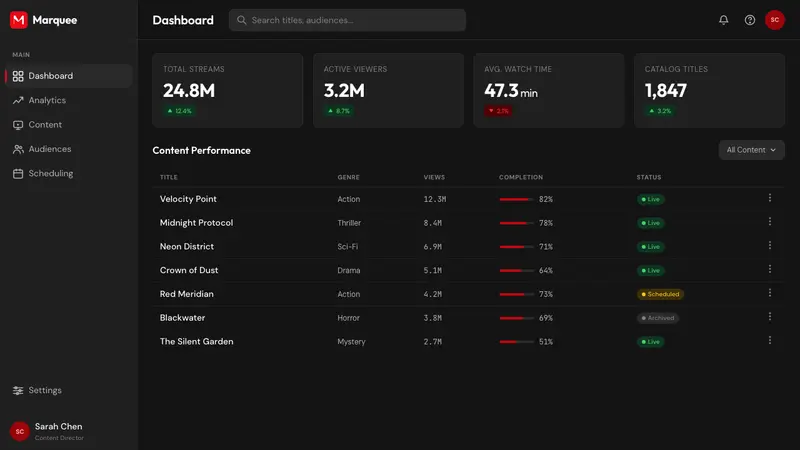Click the Archived status badge
The height and width of the screenshot is (450, 800).
click(658, 318)
